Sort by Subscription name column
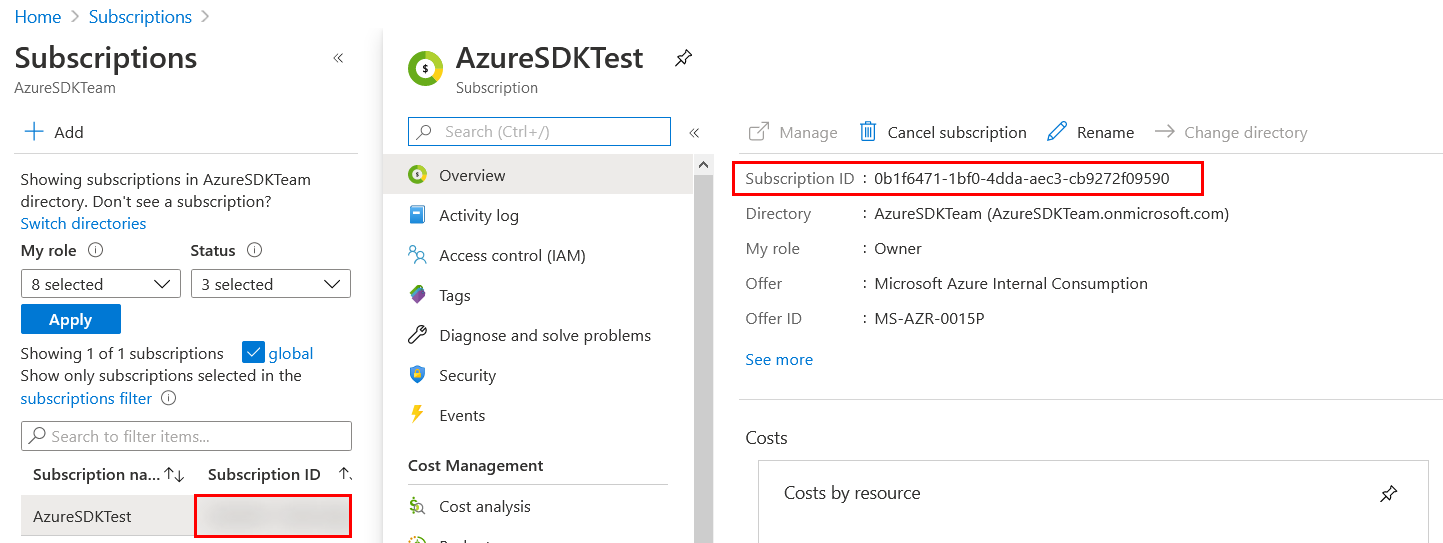The height and width of the screenshot is (543, 1443). (108, 474)
